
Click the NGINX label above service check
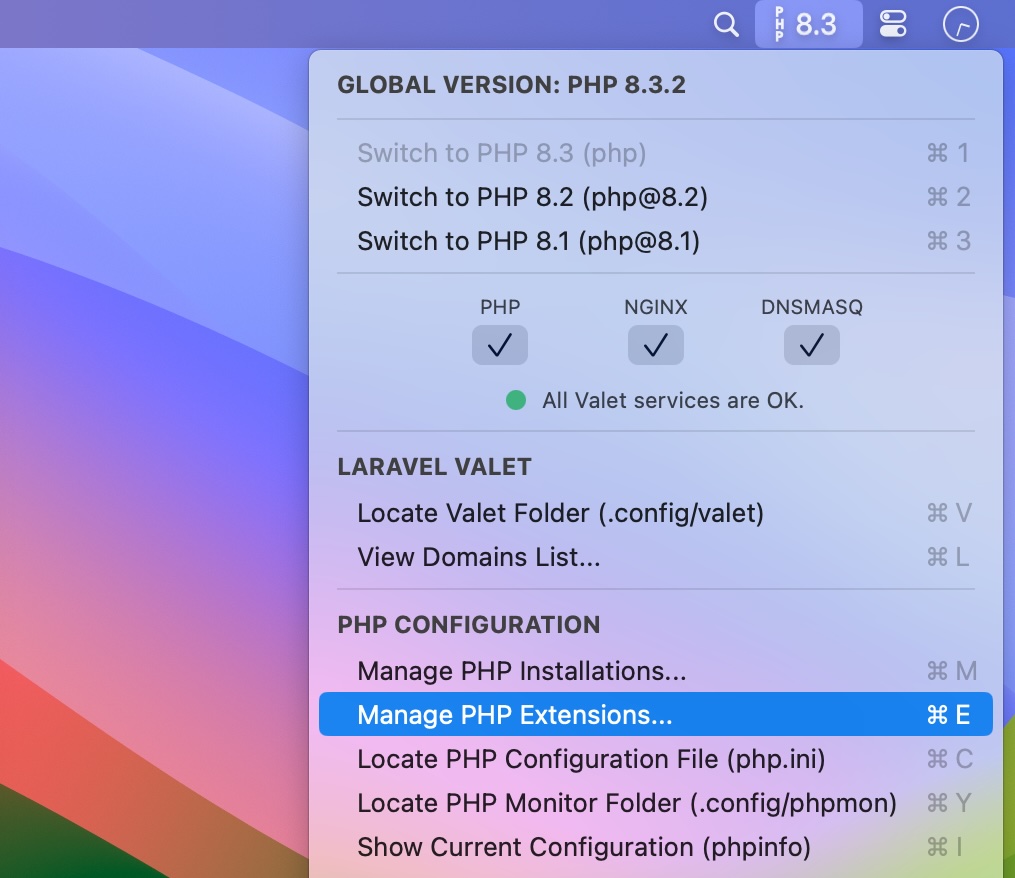click(x=656, y=307)
